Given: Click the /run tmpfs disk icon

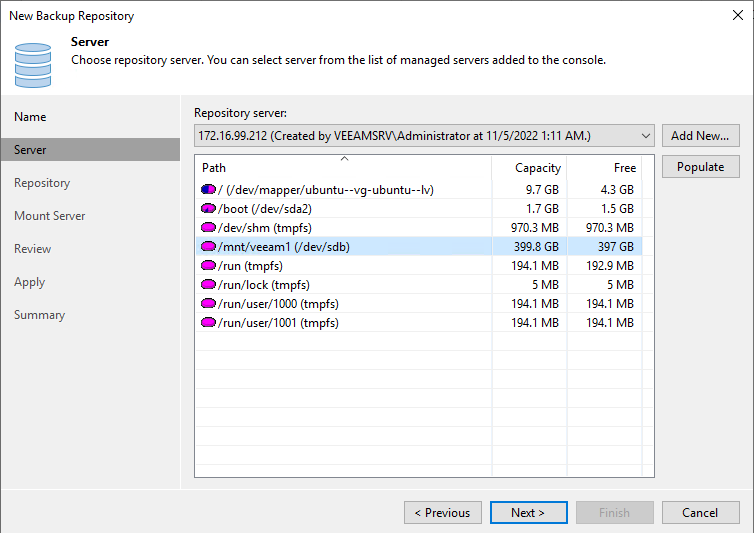Looking at the screenshot, I should (x=209, y=266).
